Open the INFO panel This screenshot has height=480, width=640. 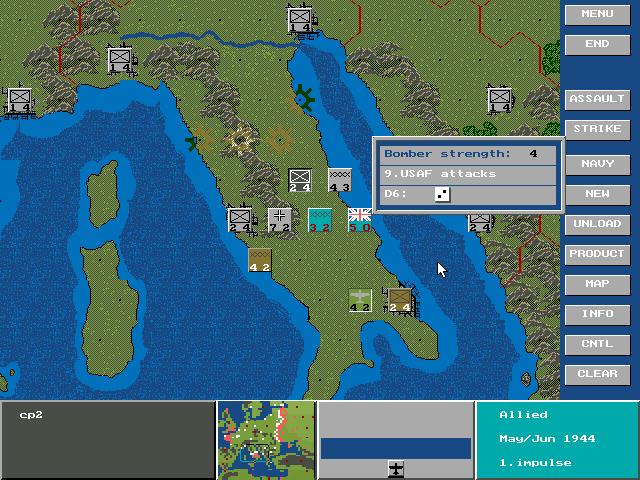coord(597,314)
